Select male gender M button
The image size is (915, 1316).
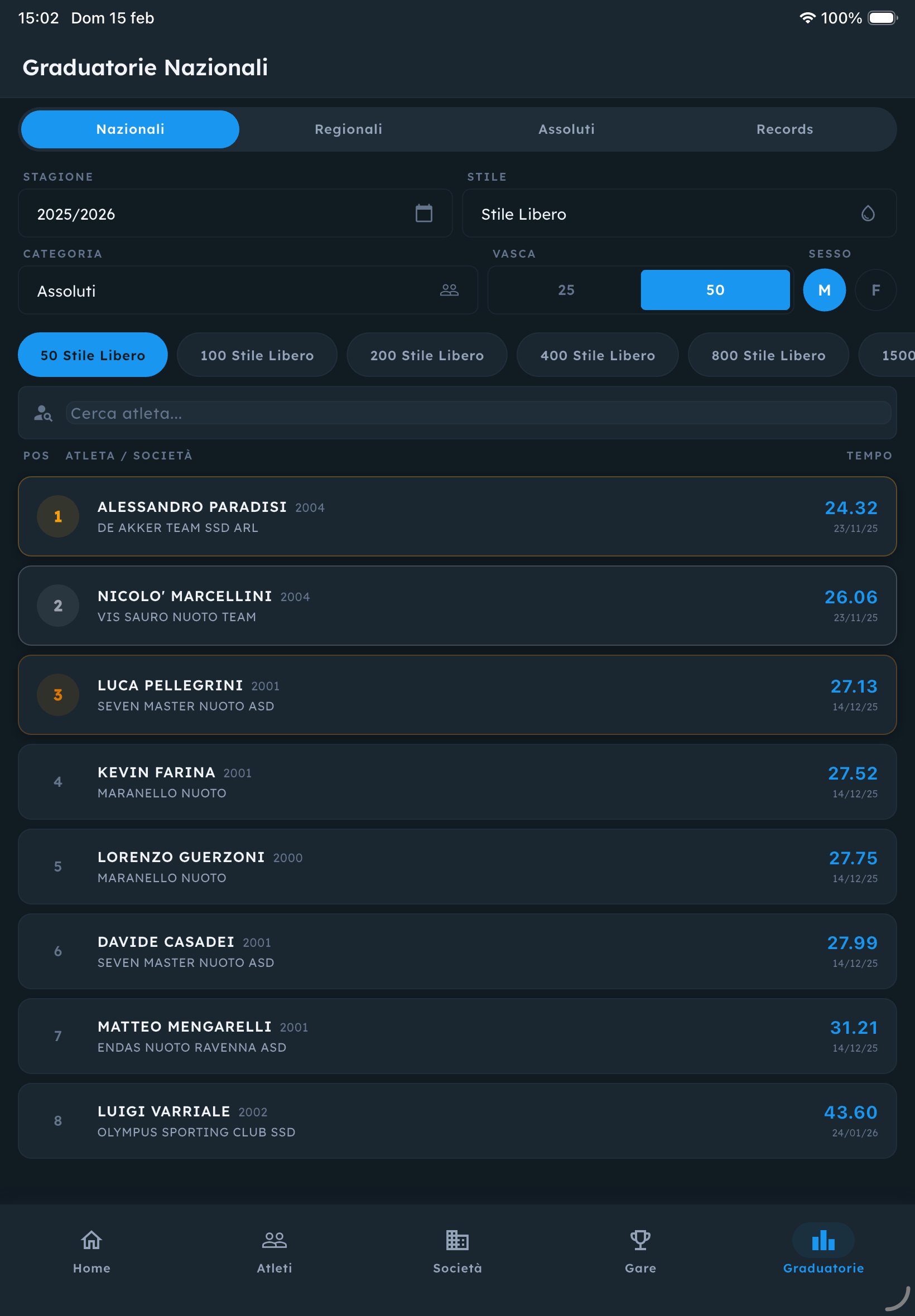824,290
